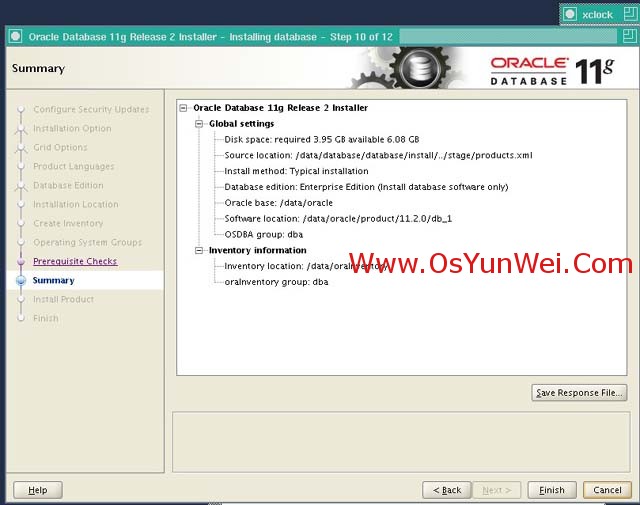Select the Product Languages step
Image resolution: width=640 pixels, height=505 pixels.
point(73,166)
